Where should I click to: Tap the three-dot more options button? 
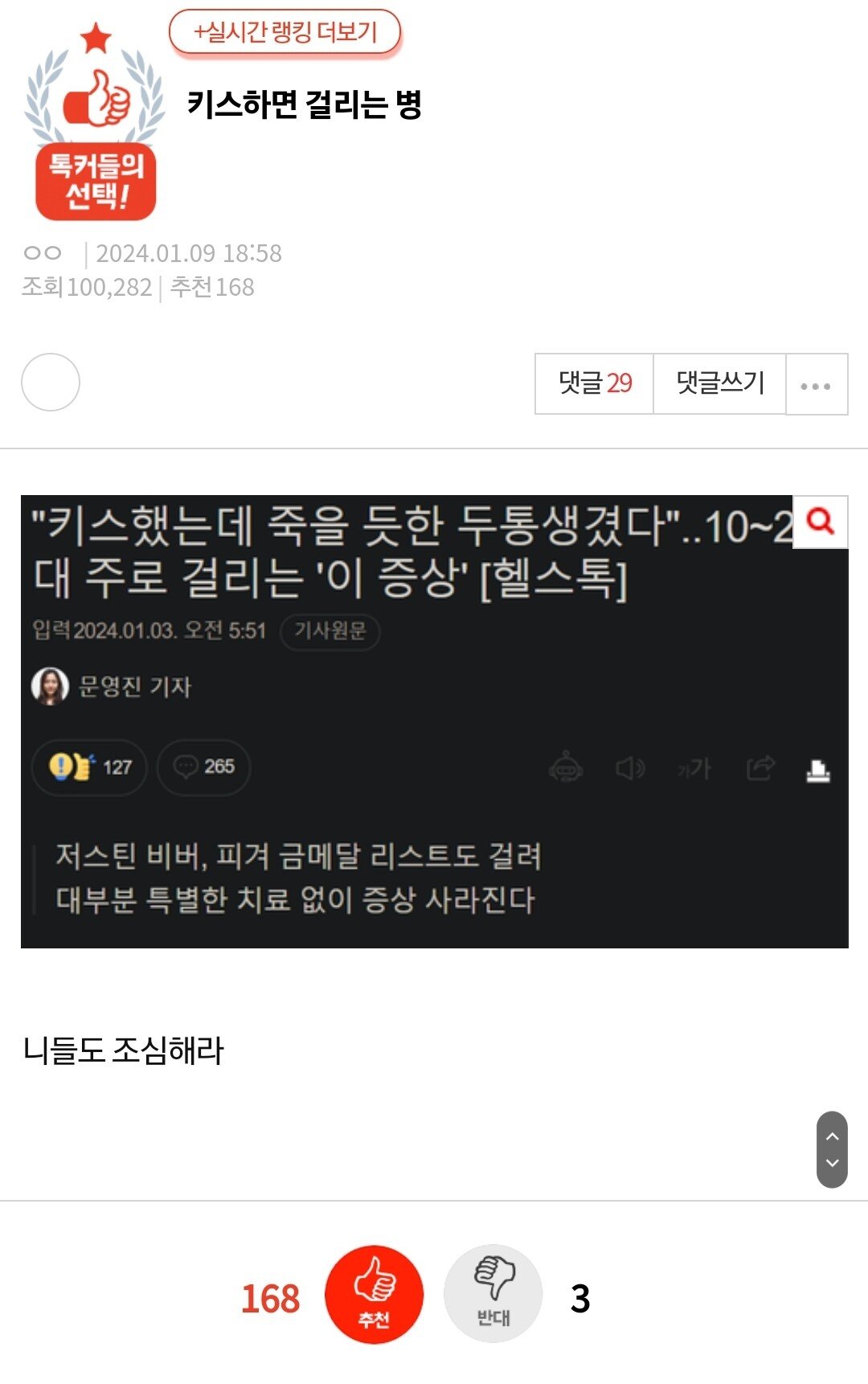coord(817,385)
